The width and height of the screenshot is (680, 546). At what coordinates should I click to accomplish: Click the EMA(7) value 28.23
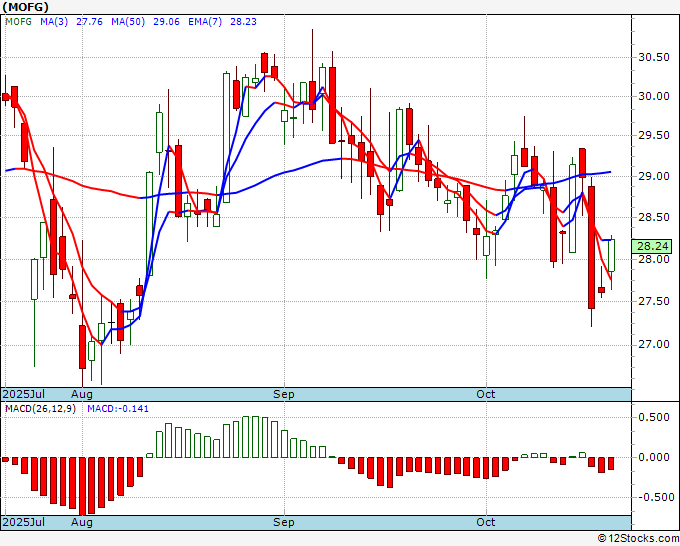[x=243, y=22]
